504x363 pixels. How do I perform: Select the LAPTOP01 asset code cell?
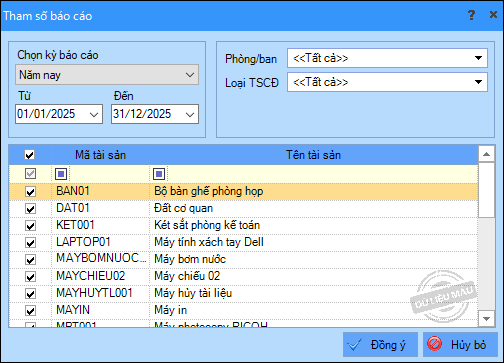pyautogui.click(x=100, y=242)
